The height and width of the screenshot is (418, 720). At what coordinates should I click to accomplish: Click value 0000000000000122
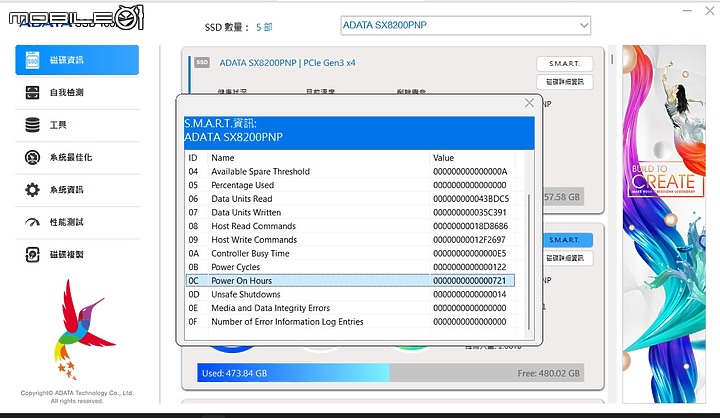point(469,267)
